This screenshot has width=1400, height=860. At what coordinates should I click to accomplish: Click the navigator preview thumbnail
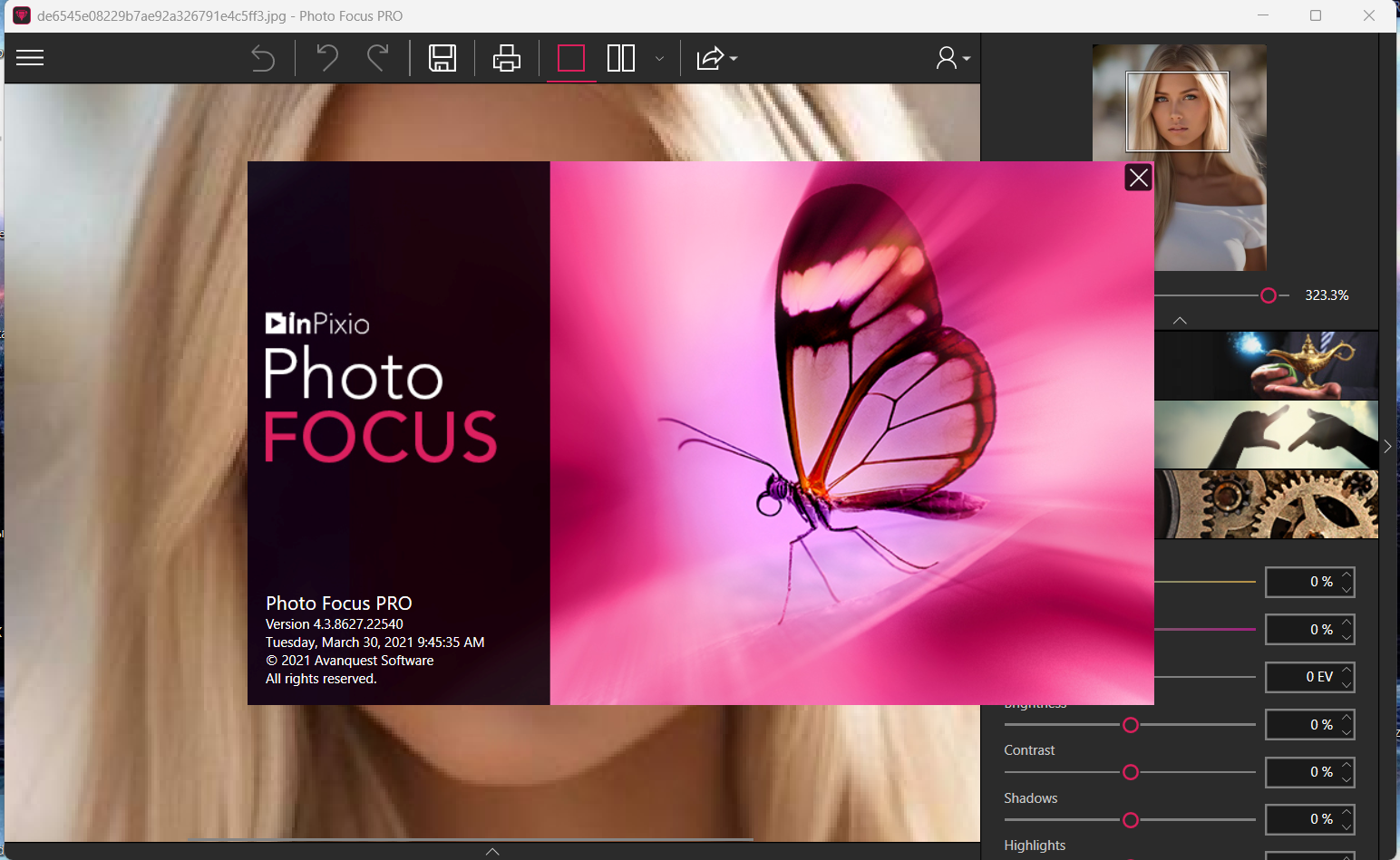1178,111
